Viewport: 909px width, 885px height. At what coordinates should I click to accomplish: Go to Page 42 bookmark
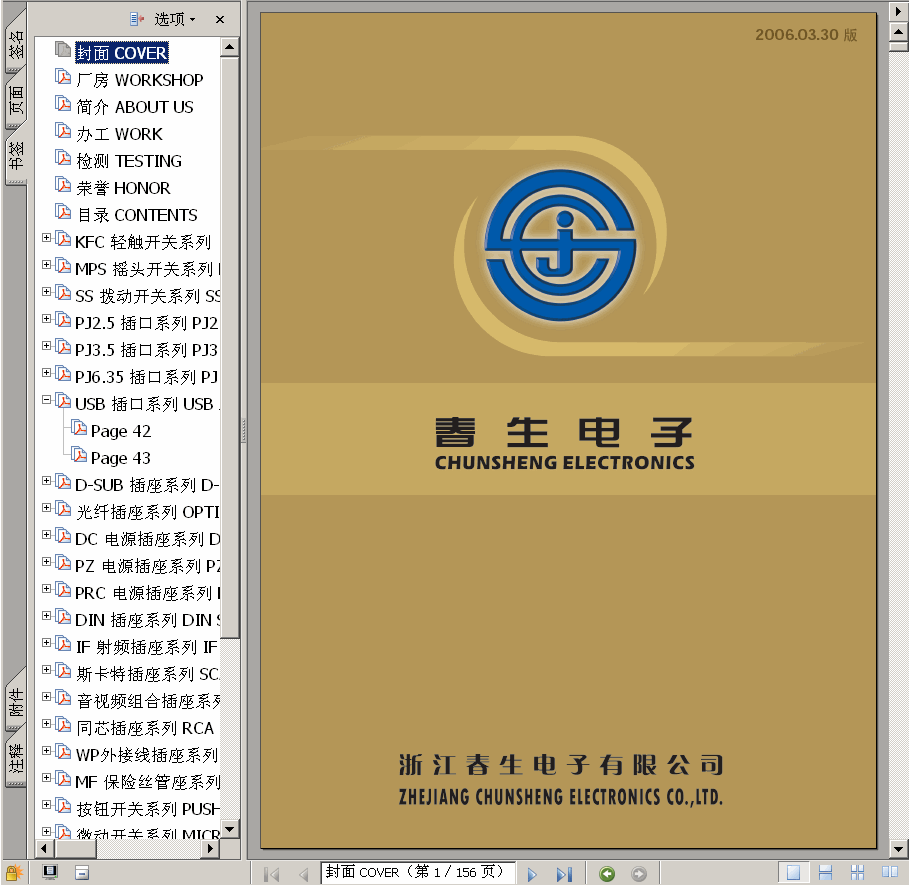(120, 431)
